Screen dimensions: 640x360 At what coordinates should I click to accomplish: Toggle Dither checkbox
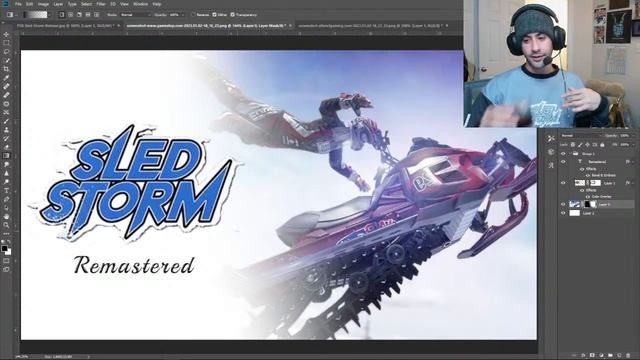pyautogui.click(x=214, y=15)
